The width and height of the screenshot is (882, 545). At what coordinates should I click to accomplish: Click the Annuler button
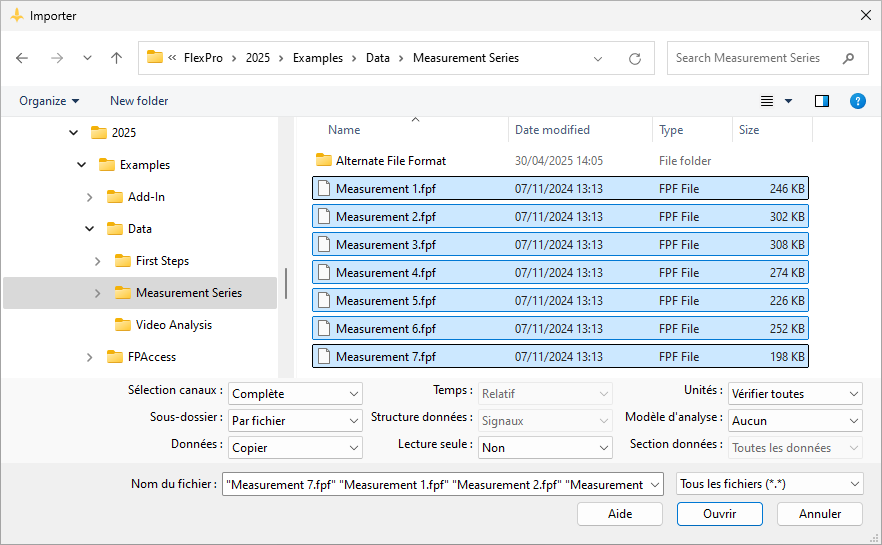820,513
